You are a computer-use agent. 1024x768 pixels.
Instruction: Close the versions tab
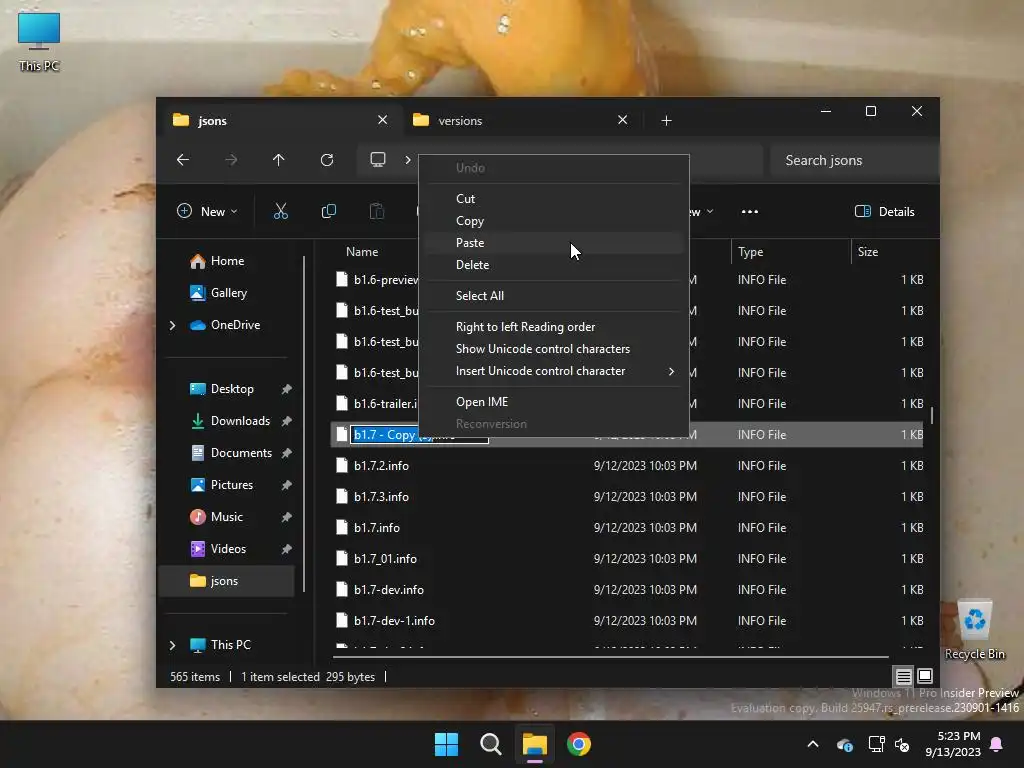[x=622, y=120]
